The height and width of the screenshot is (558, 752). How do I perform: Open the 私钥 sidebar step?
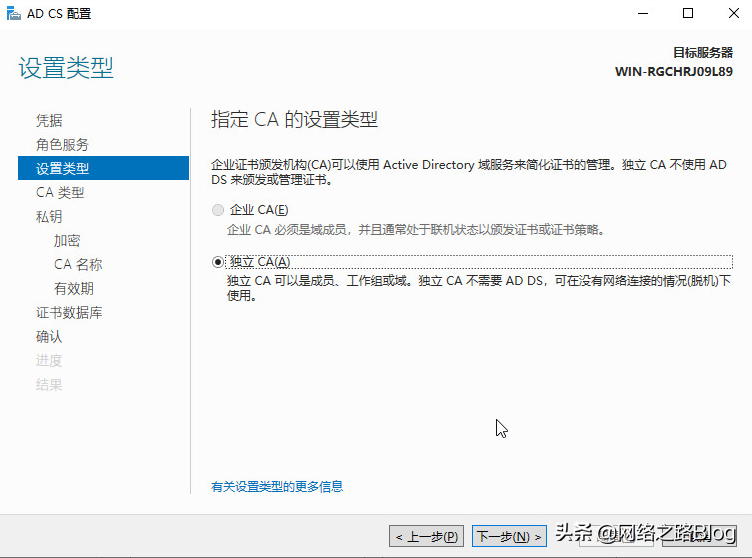49,216
